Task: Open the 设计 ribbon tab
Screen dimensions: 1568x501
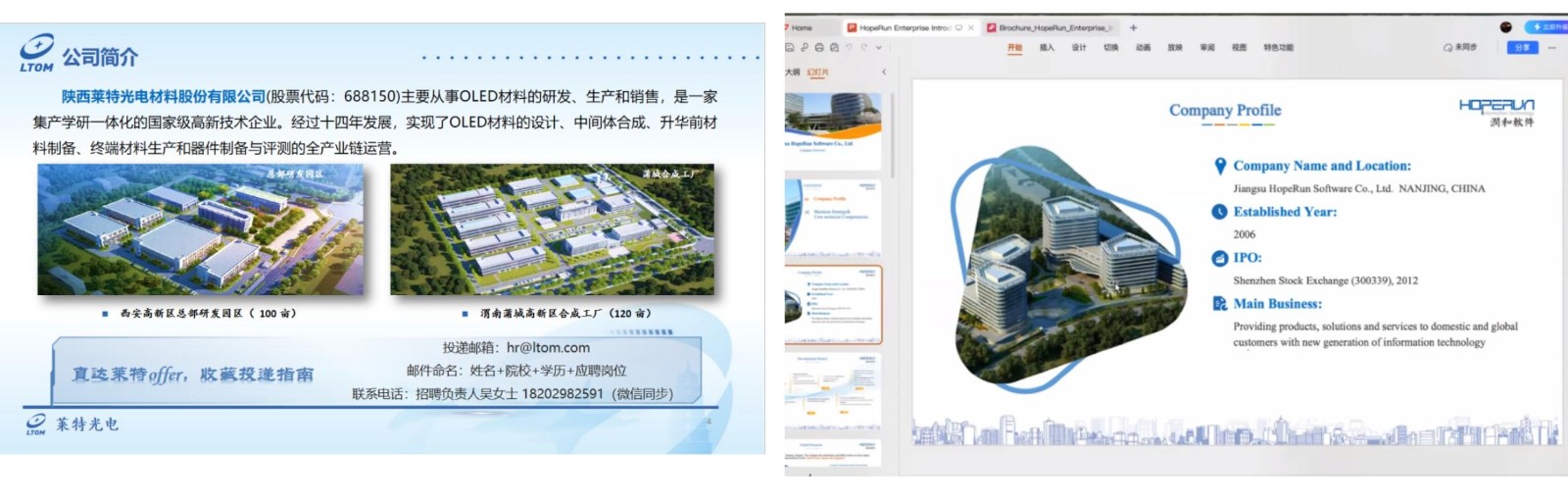Action: tap(1079, 47)
